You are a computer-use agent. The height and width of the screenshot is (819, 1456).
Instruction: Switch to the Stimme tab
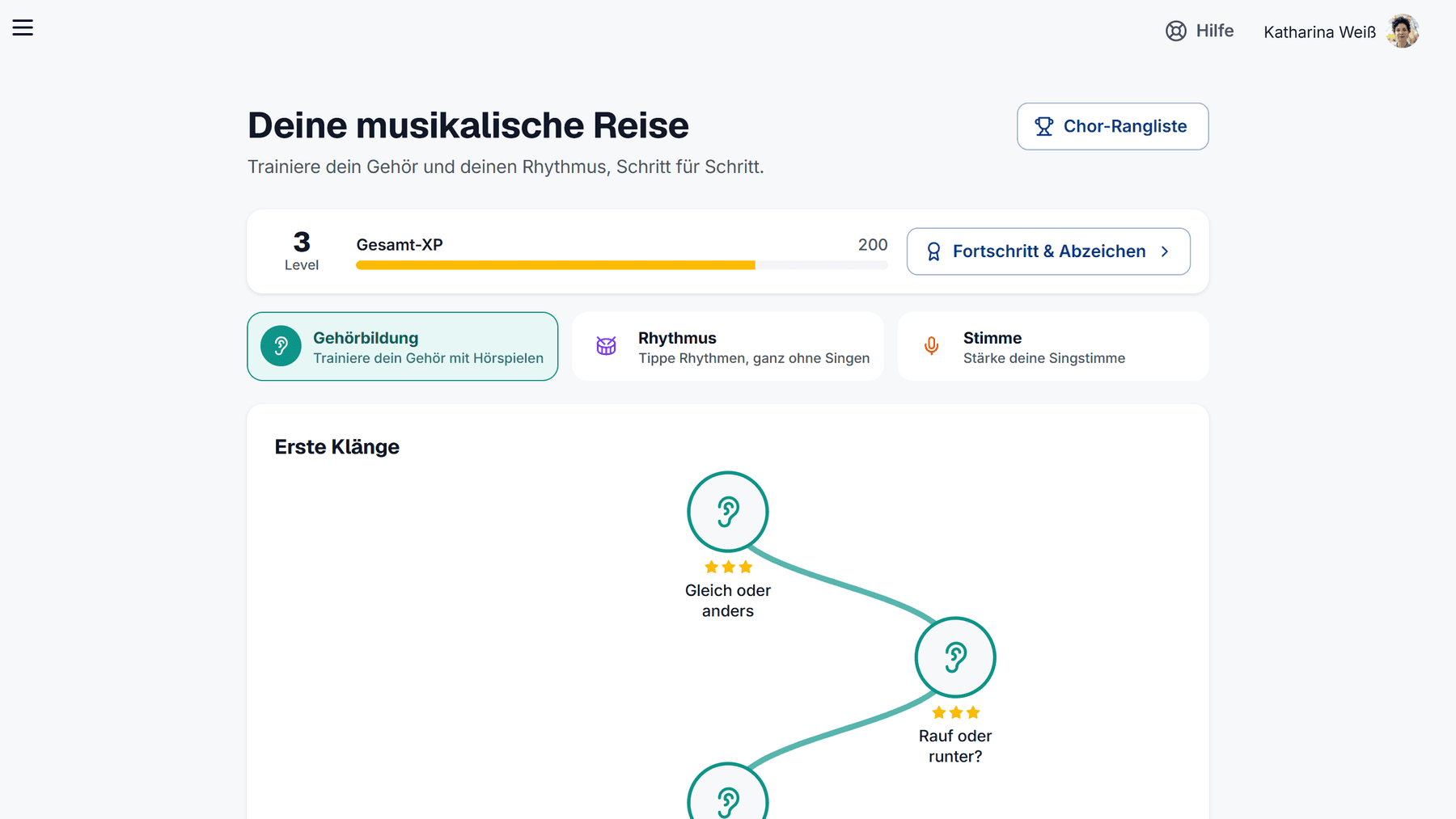tap(1052, 346)
